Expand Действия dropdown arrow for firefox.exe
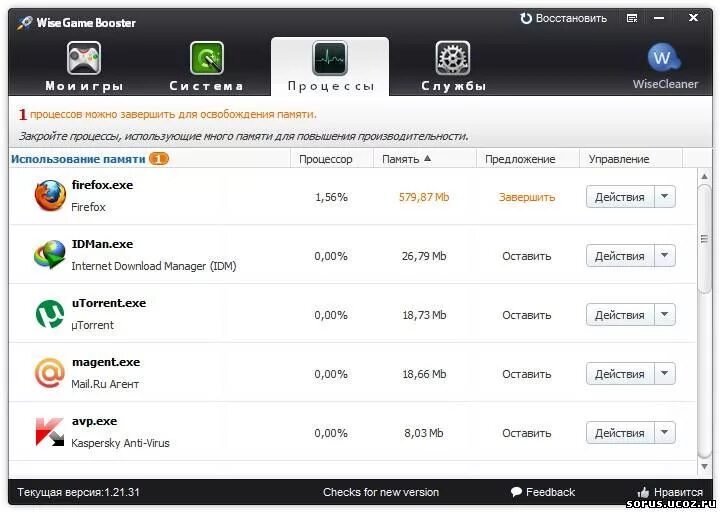The height and width of the screenshot is (513, 721). tap(664, 197)
